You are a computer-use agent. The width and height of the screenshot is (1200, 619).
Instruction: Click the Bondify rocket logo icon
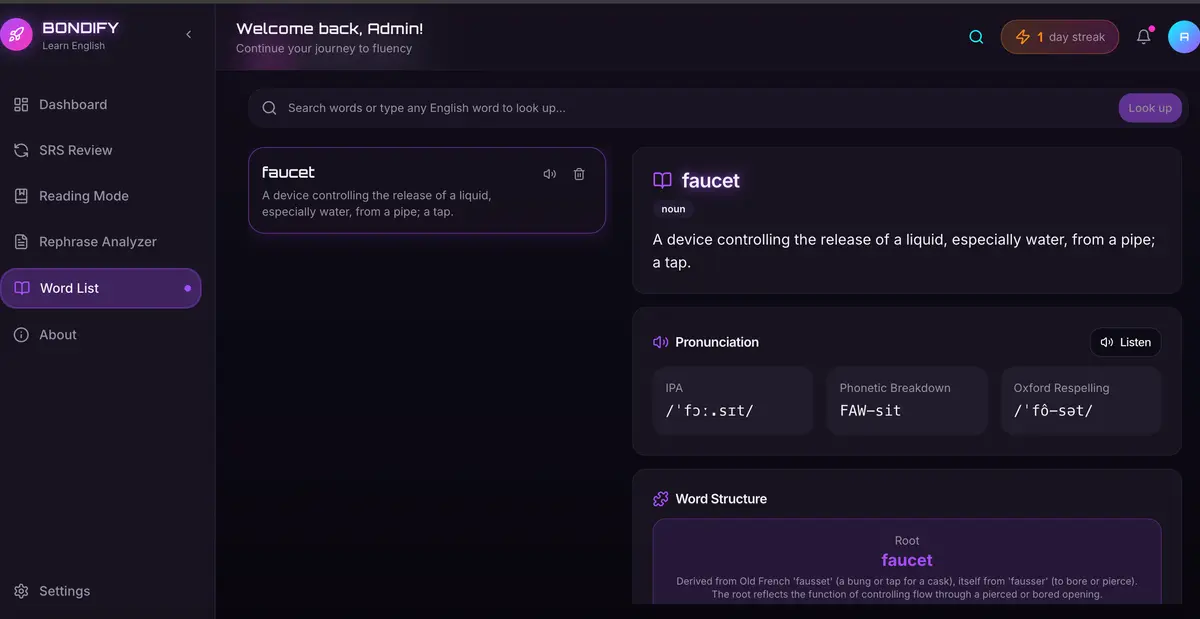[16, 35]
